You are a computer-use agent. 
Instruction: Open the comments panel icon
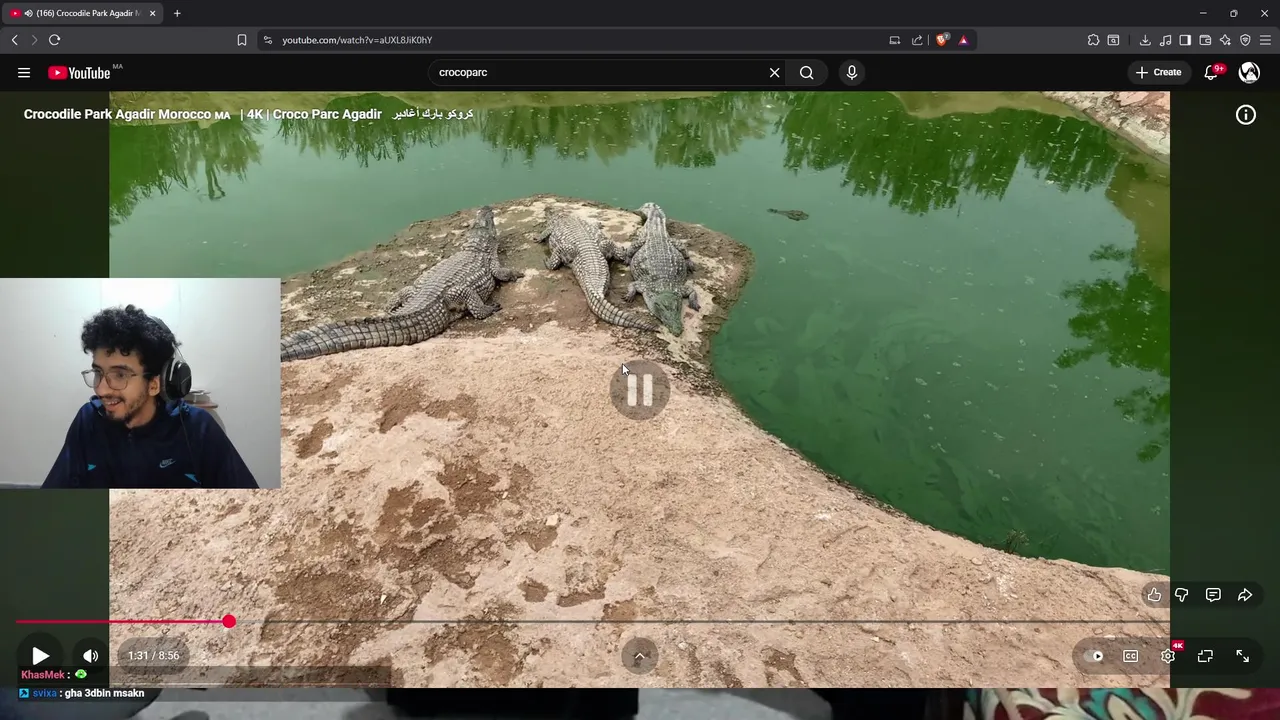pyautogui.click(x=1213, y=595)
